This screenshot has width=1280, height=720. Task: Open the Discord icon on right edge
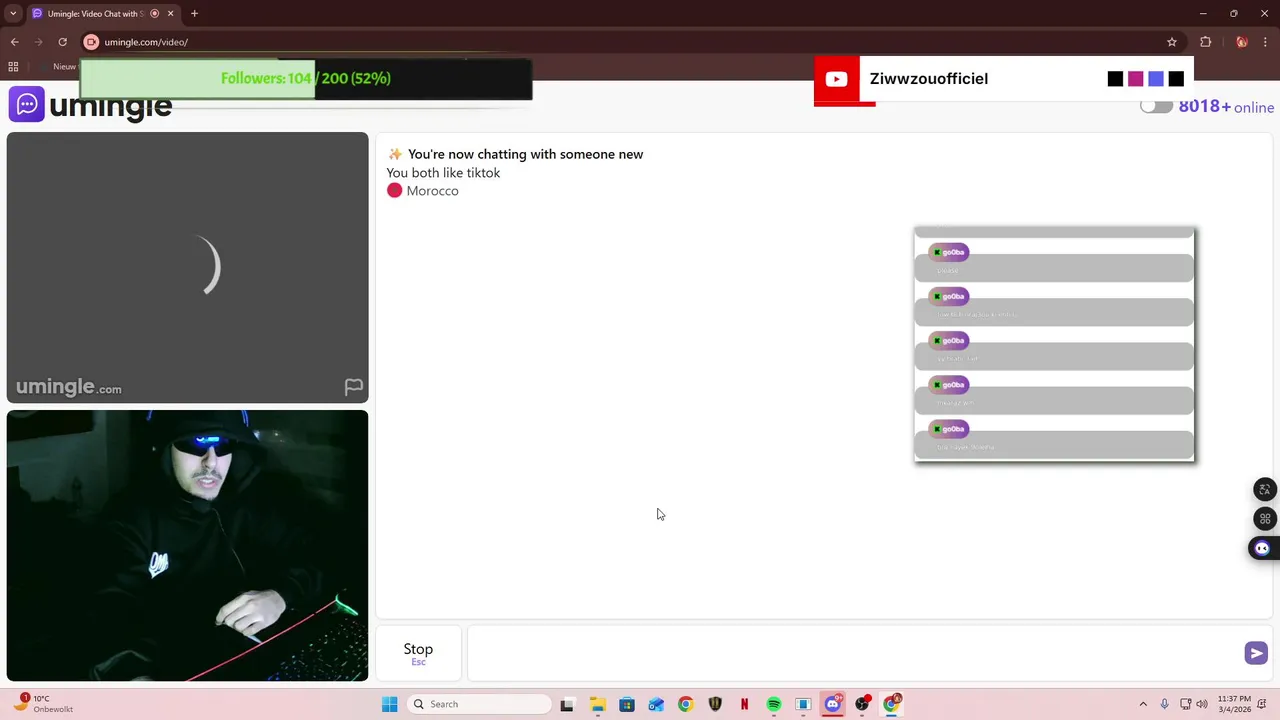pos(1262,548)
